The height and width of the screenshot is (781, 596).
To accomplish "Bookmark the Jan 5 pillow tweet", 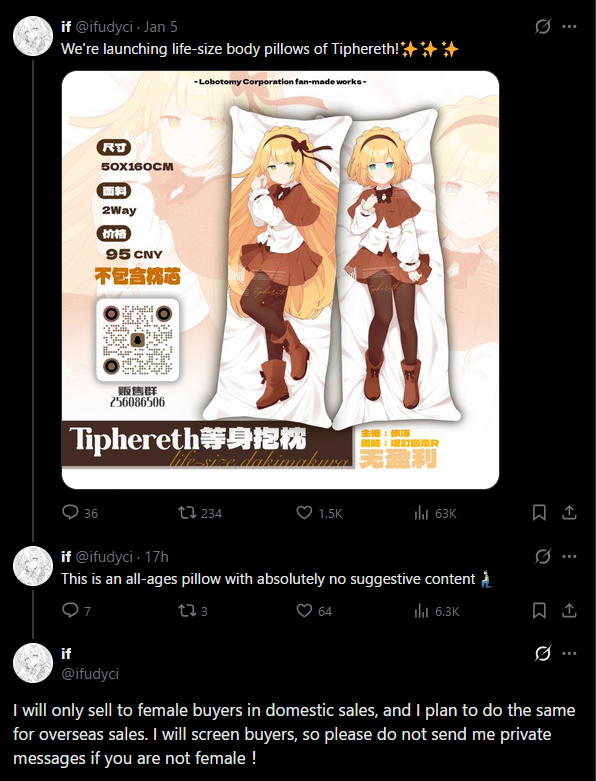I will point(539,513).
